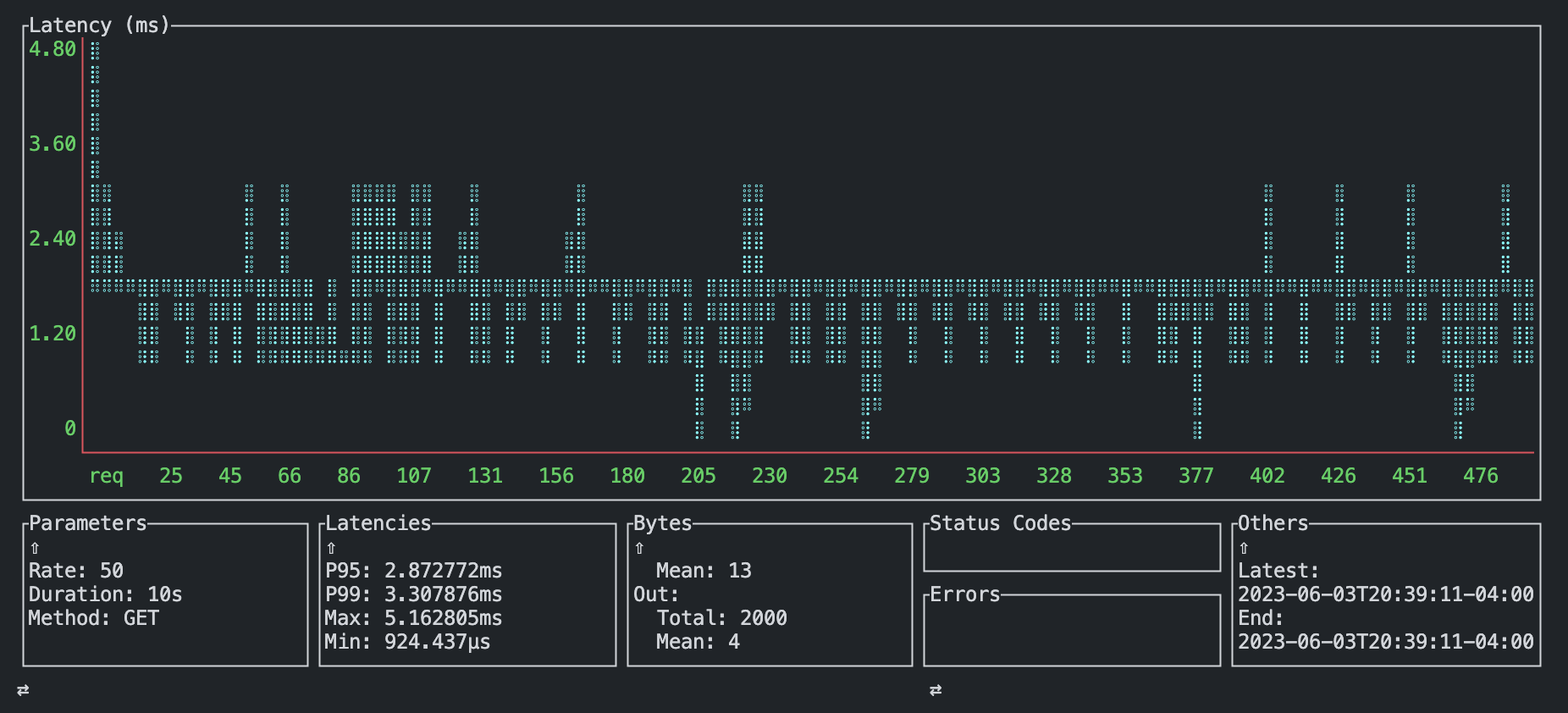
Task: Click the Bytes panel title
Action: (x=663, y=523)
